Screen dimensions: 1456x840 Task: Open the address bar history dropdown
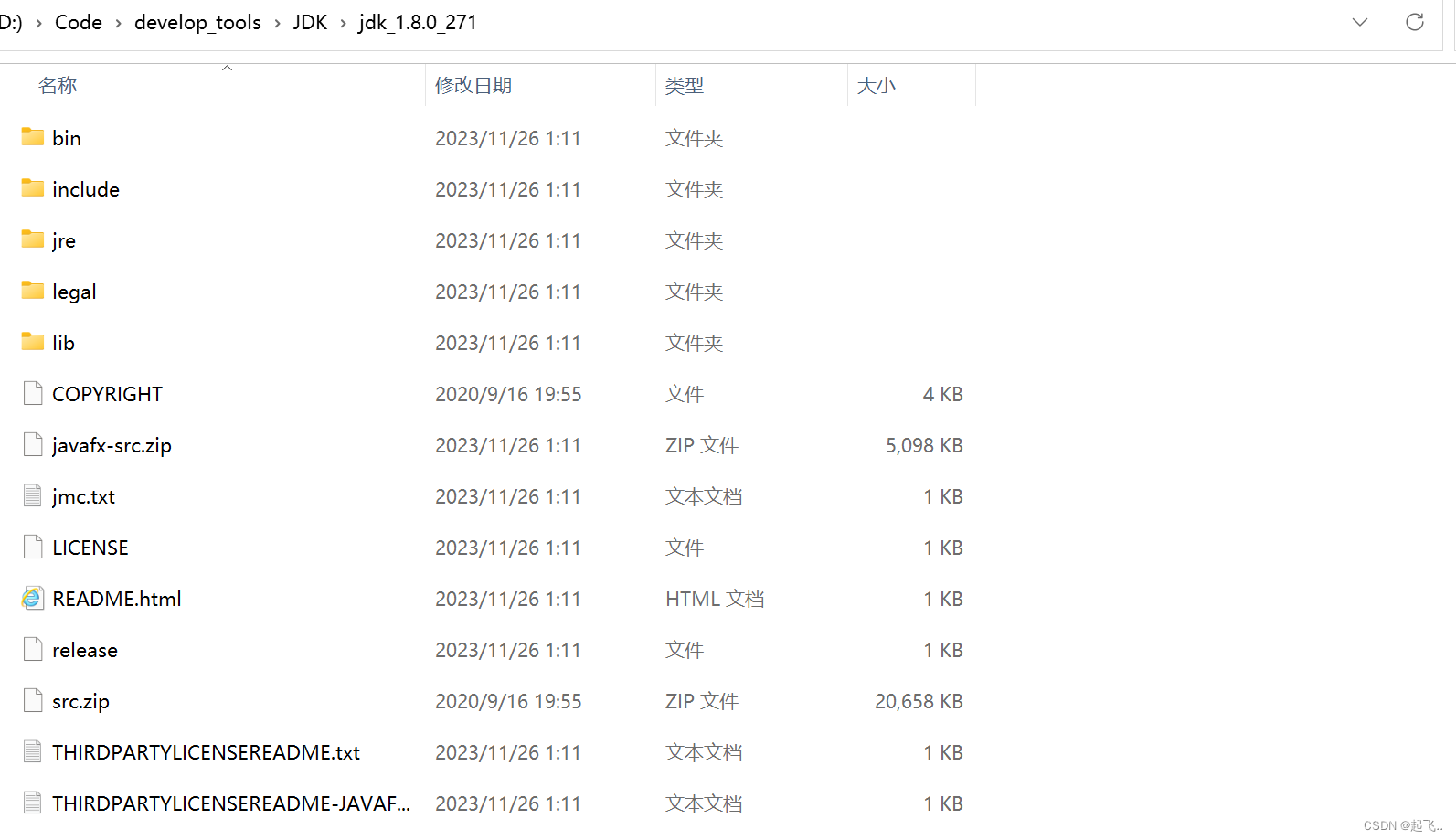click(x=1360, y=22)
